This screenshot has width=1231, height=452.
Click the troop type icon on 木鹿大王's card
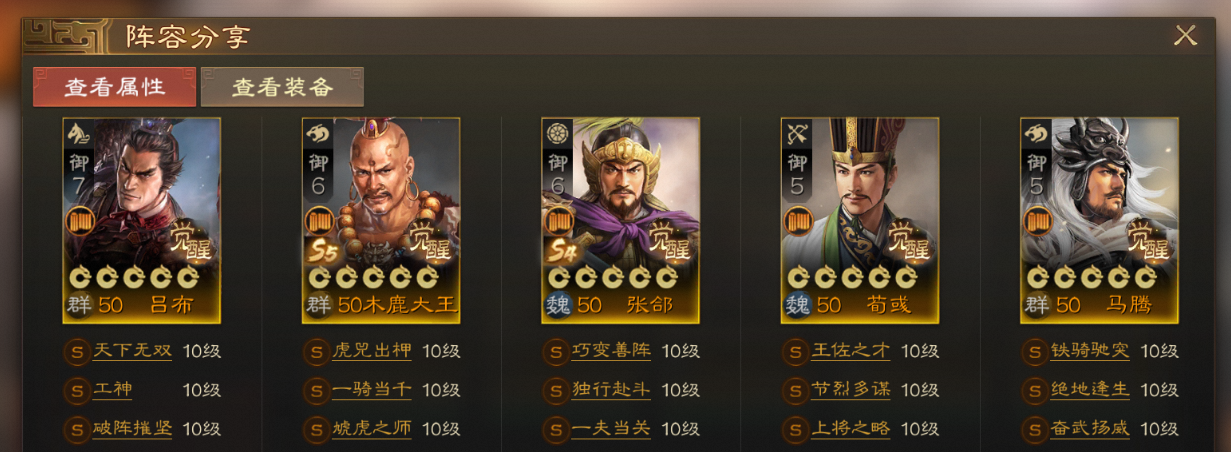click(x=315, y=133)
